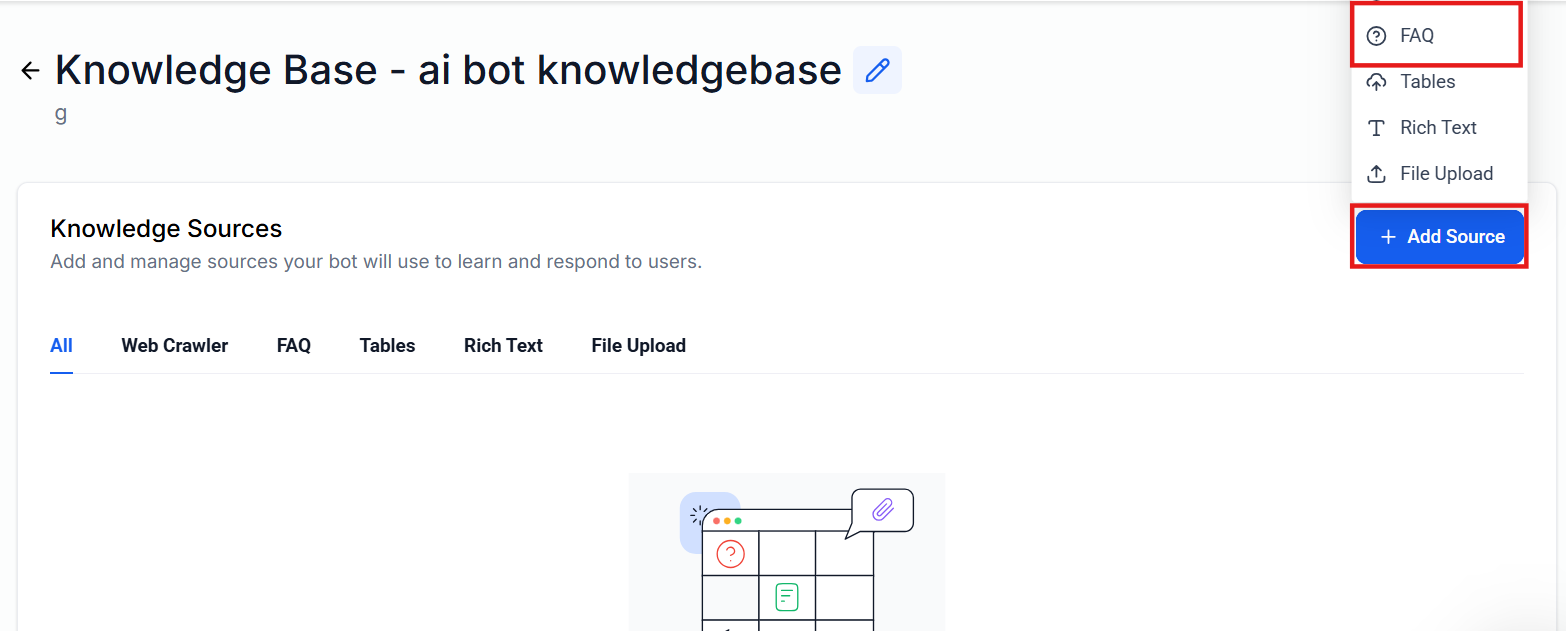
Task: Click the T icon beside Rich Text option
Action: coord(1377,128)
